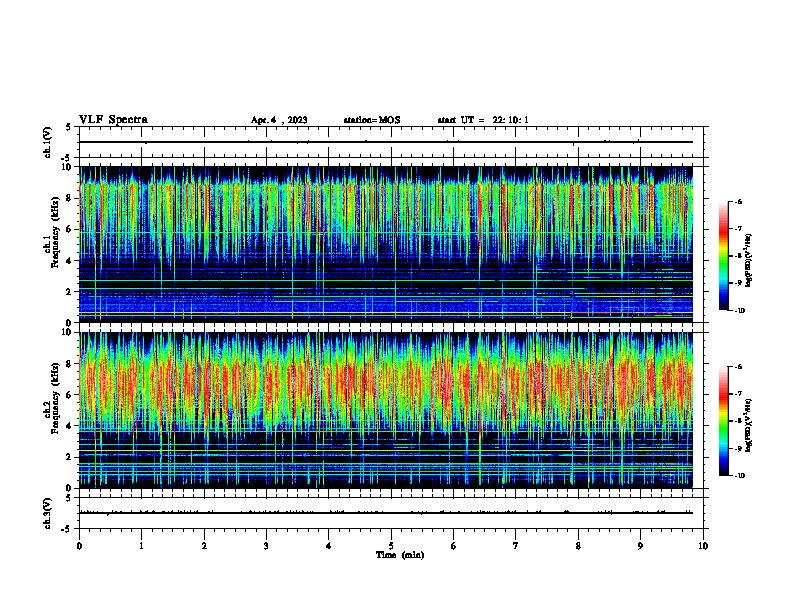Screen dimensions: 792x612
Task: Select the date text "Apr. 4, 2023"
Action: [x=279, y=120]
